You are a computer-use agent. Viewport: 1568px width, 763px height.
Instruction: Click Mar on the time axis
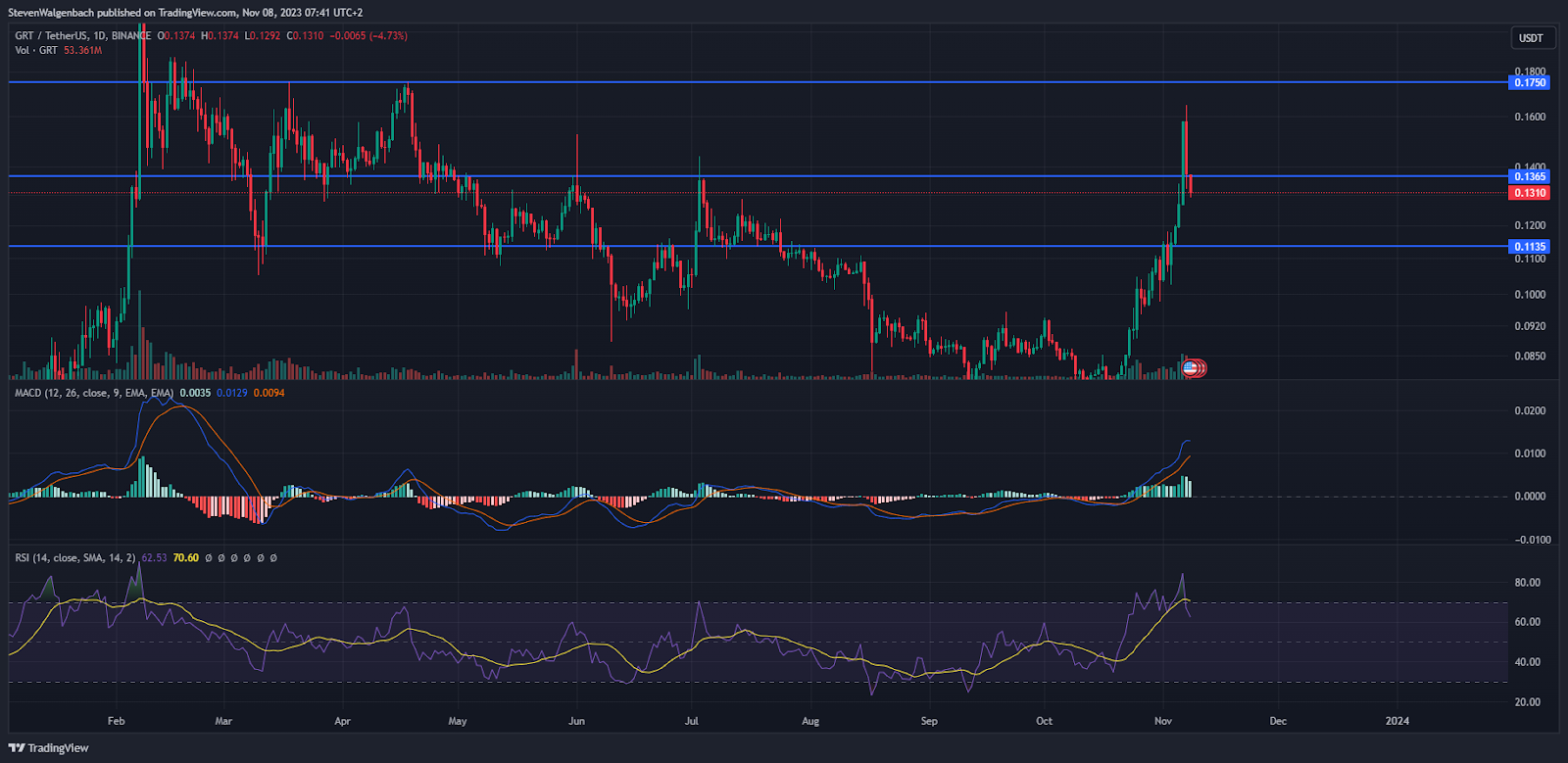[223, 721]
